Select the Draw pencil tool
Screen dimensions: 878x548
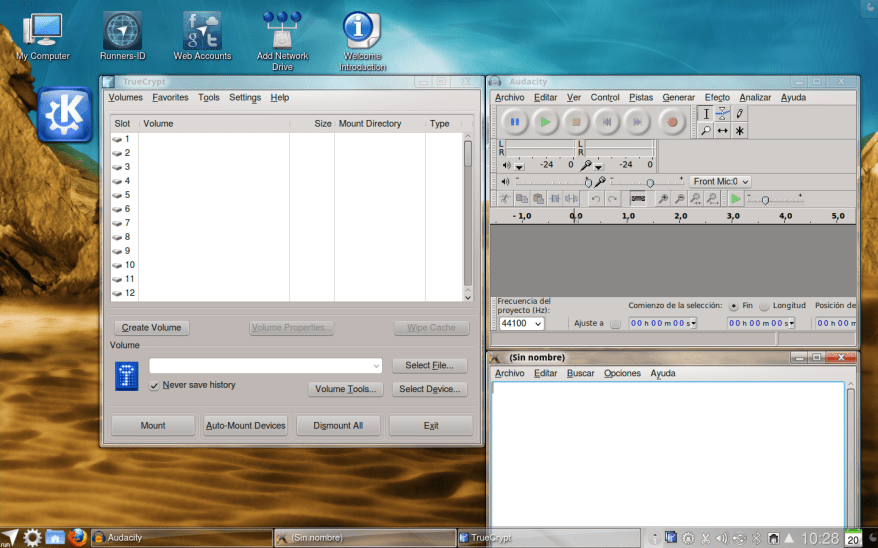[x=740, y=114]
